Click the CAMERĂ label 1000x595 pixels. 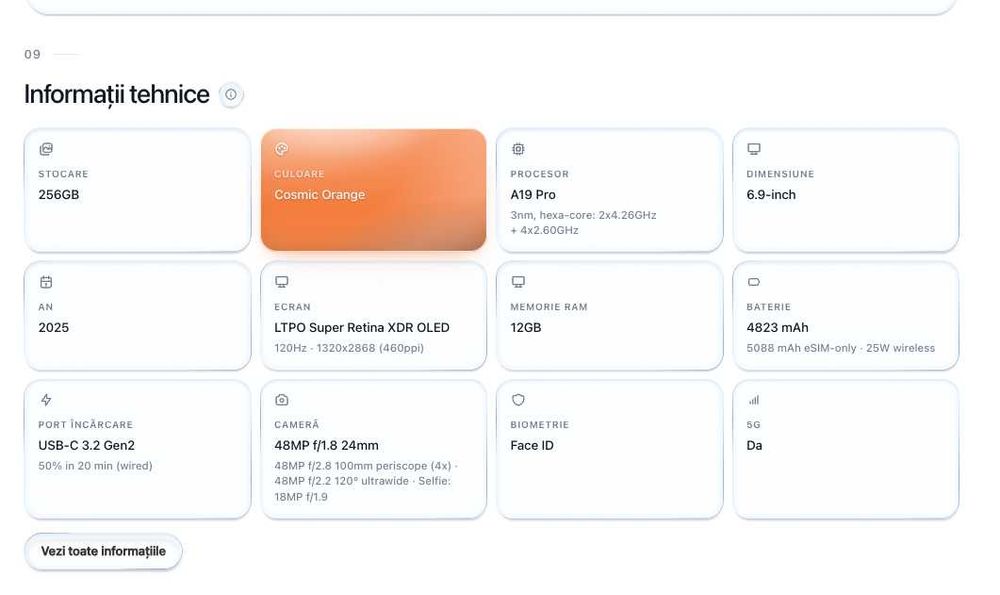tap(297, 425)
